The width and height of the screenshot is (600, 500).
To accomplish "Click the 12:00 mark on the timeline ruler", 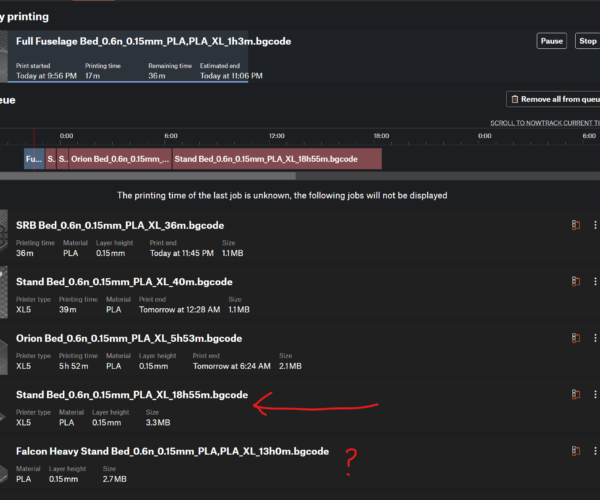I will 276,136.
